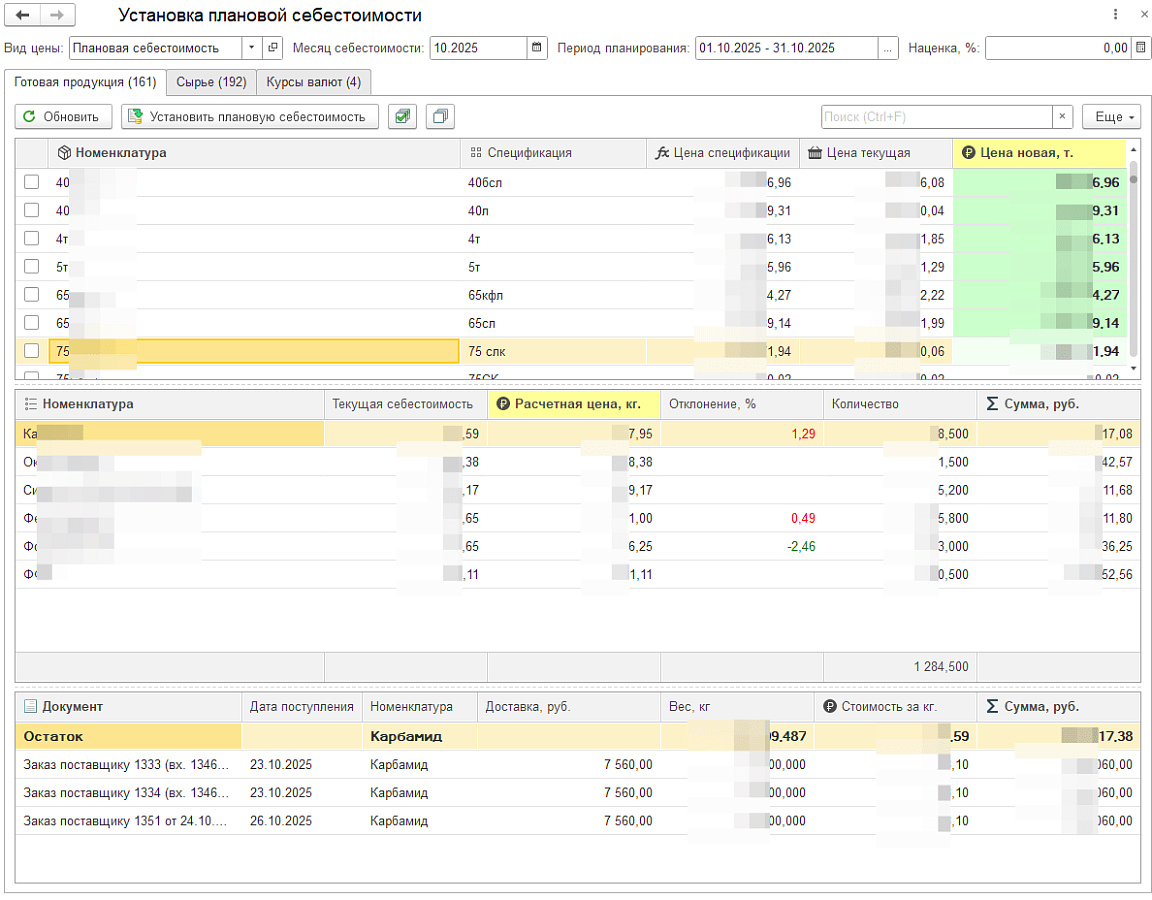Open the calculator in the markup field
This screenshot has height=900, width=1152.
click(x=1141, y=47)
